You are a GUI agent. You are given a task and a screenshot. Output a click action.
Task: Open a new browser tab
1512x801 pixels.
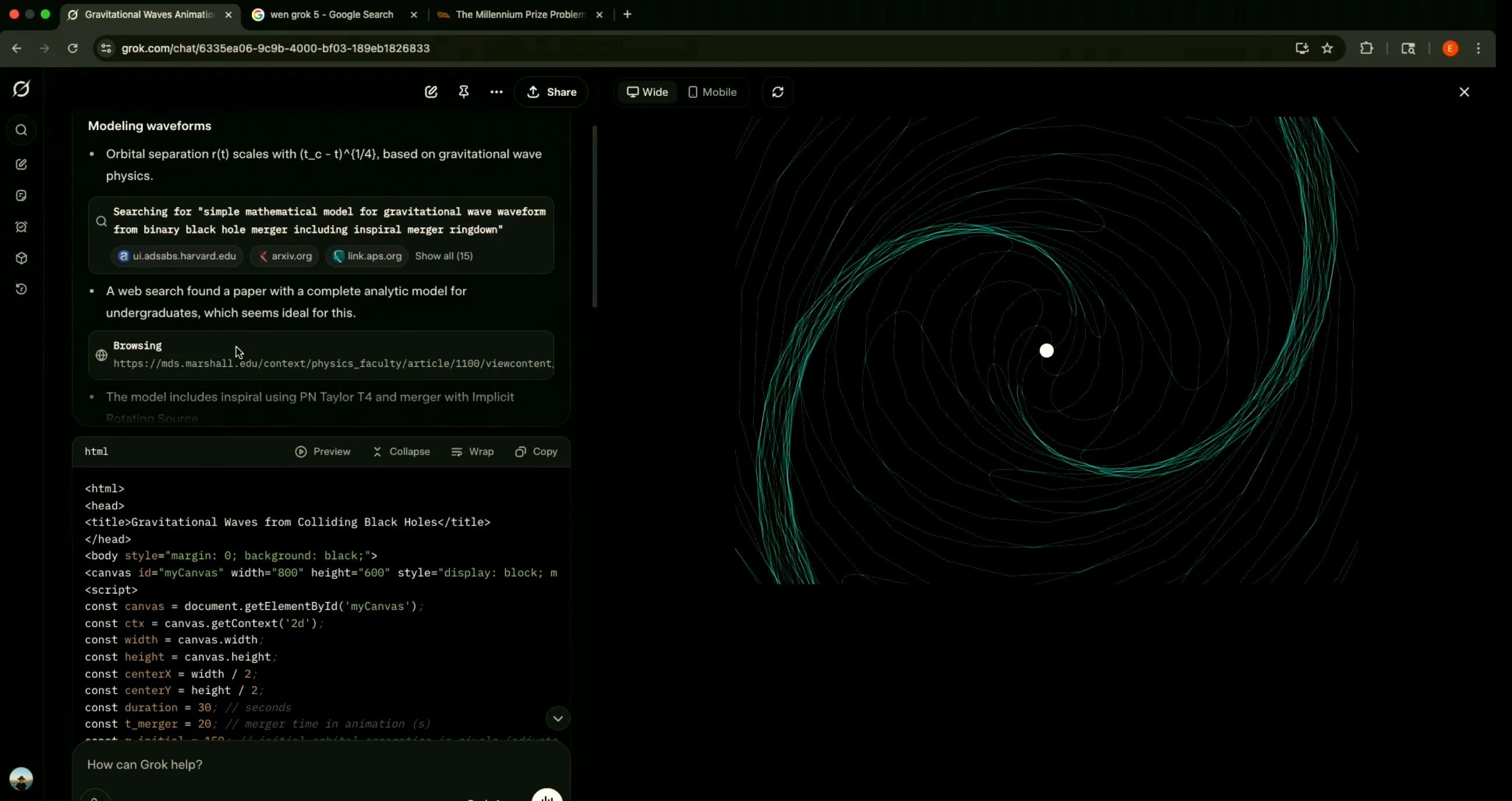[627, 14]
